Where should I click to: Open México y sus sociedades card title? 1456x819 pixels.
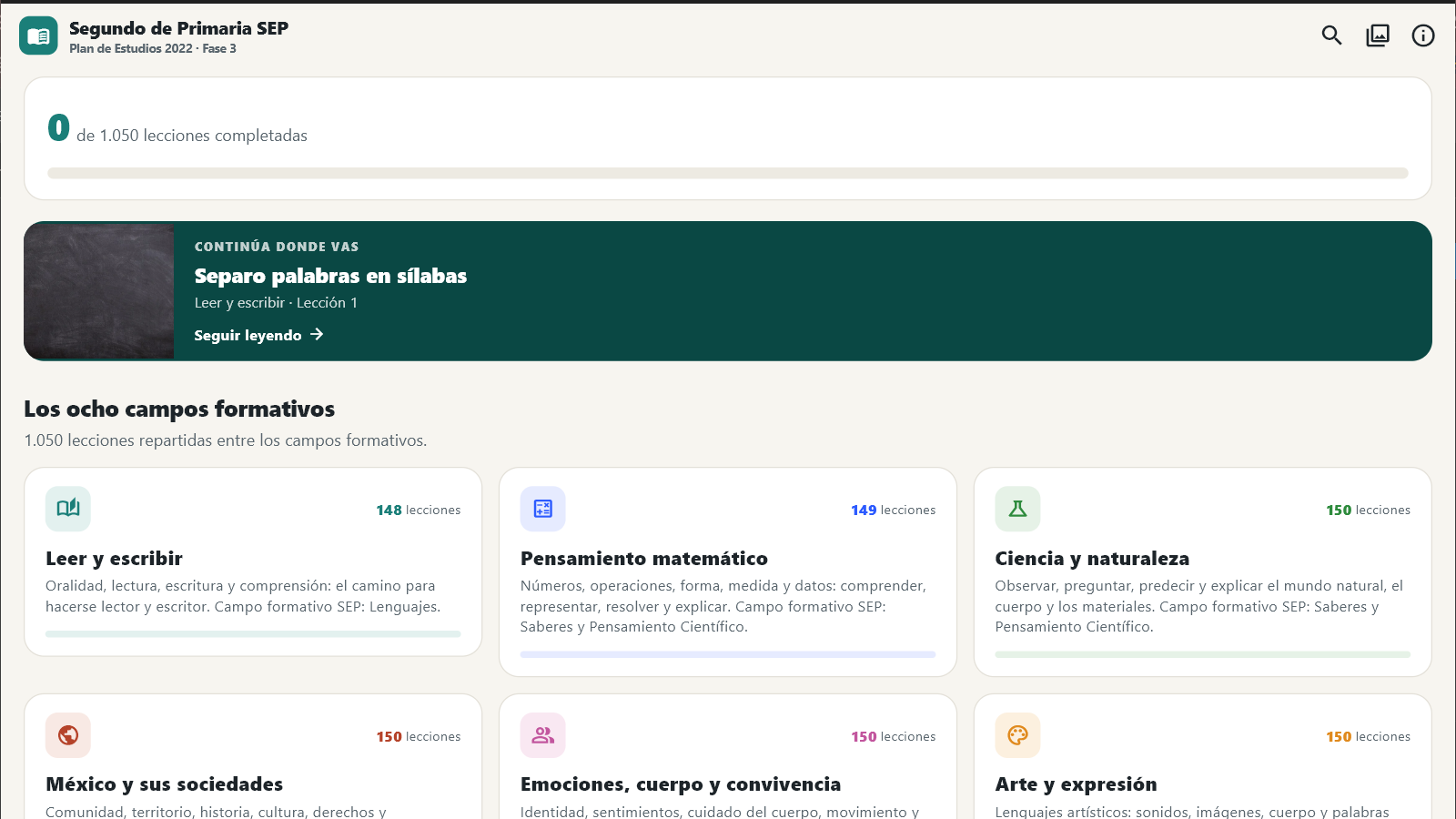click(164, 784)
